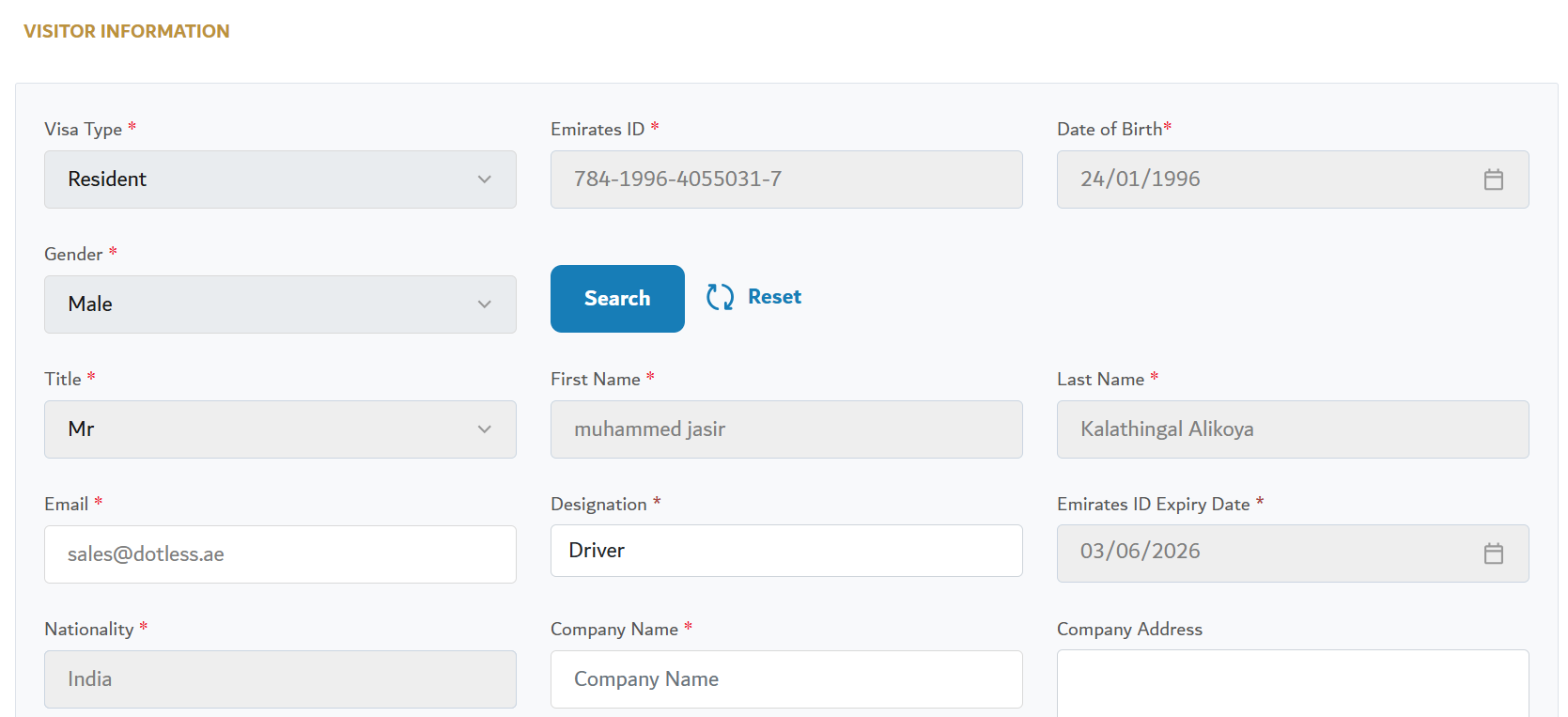Click into the Last Name field
1568x717 pixels.
(x=1292, y=429)
